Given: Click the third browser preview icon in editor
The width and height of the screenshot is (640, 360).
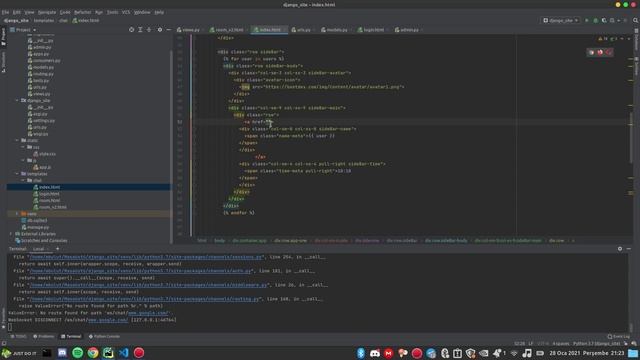Looking at the screenshot, I should (609, 52).
